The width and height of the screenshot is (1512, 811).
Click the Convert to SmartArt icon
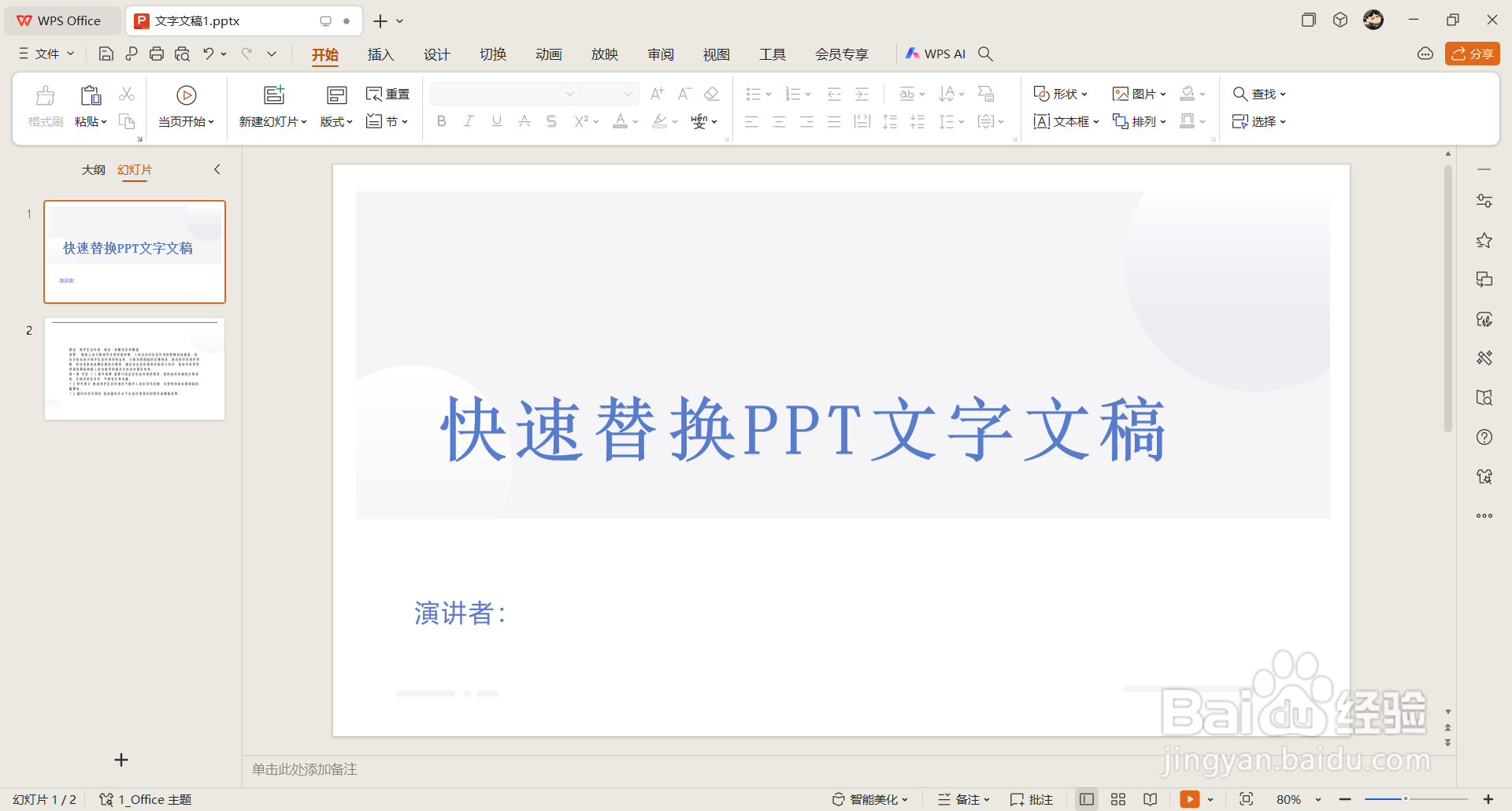pos(986,94)
